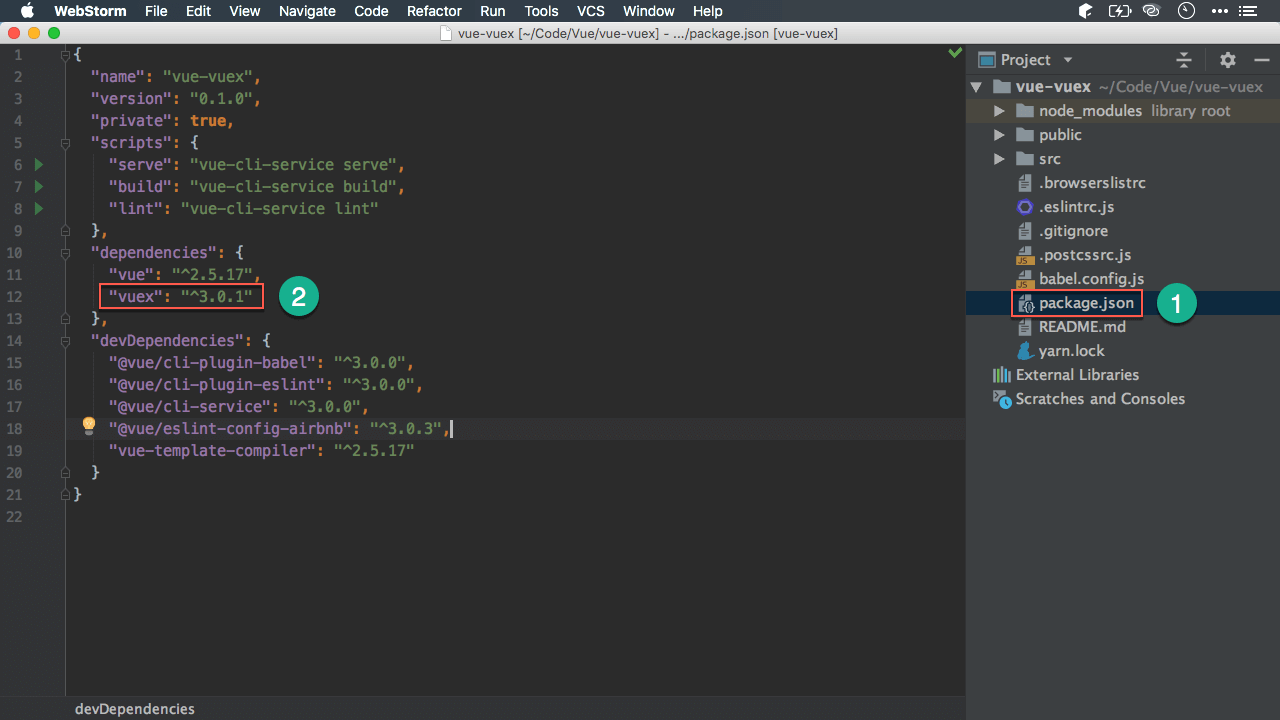Fold the devDependencies block on line 14
The image size is (1280, 720).
pos(66,340)
